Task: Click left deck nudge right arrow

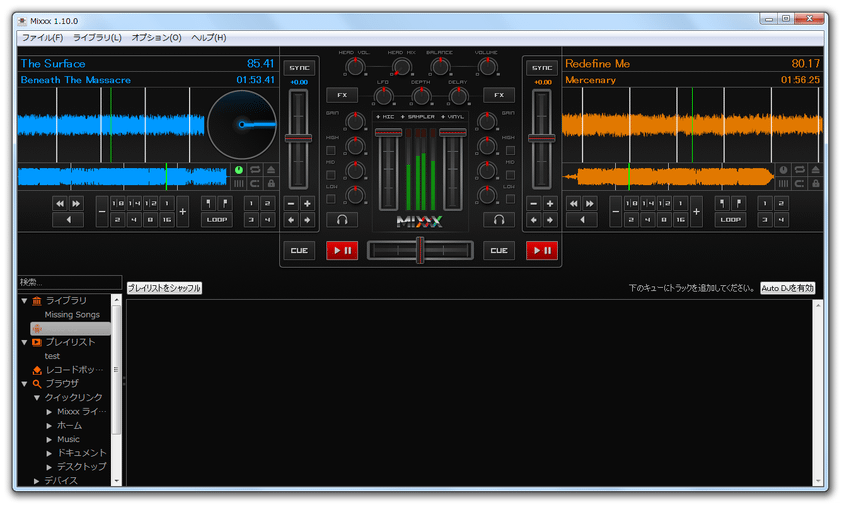Action: 307,220
